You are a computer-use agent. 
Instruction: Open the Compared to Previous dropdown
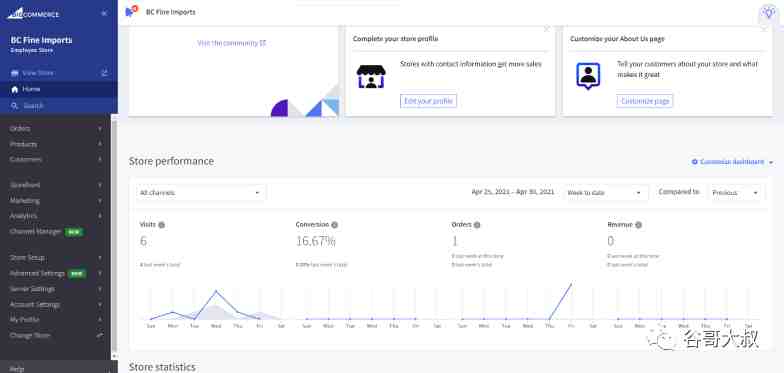coord(736,193)
